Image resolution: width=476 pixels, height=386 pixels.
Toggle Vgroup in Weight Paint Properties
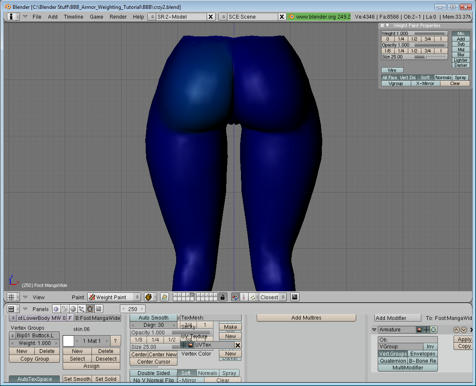(396, 83)
